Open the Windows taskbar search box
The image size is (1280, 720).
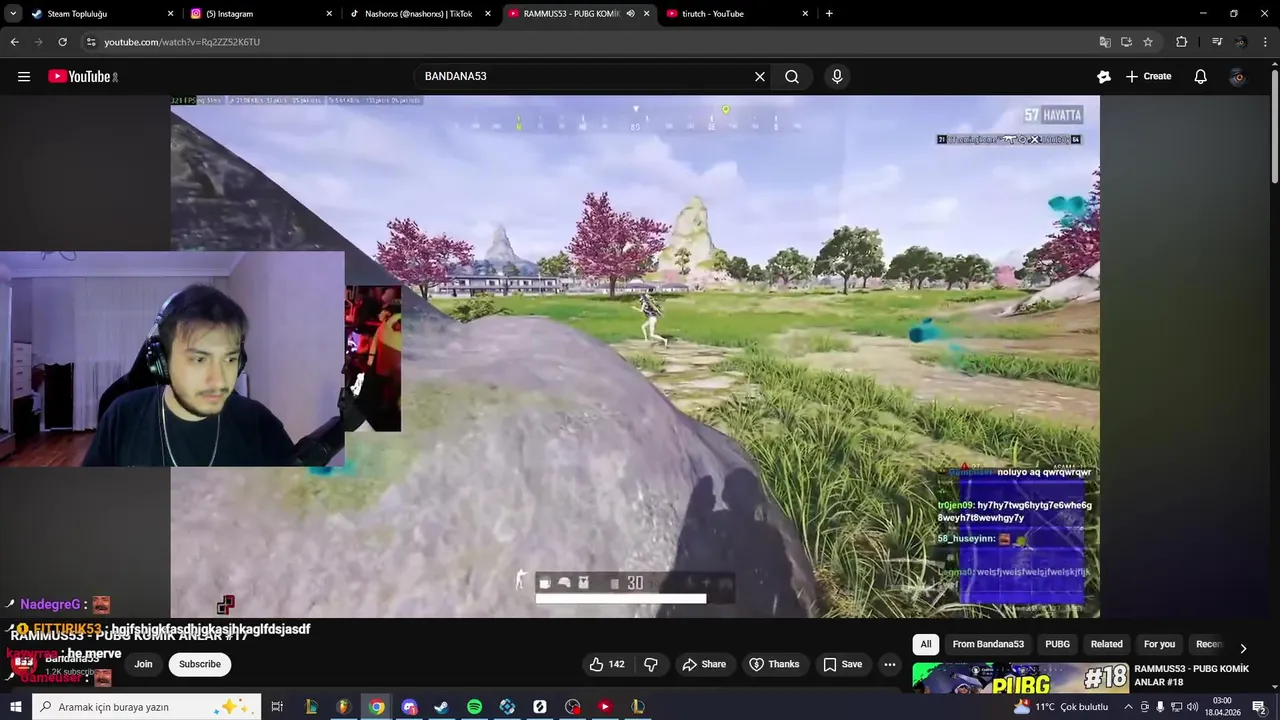coord(146,707)
